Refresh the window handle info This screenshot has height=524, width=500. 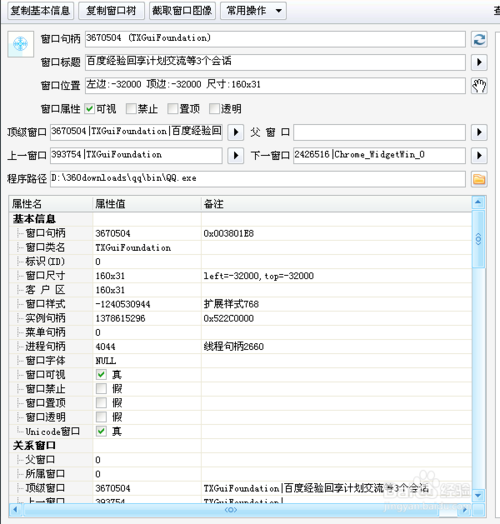(x=479, y=39)
